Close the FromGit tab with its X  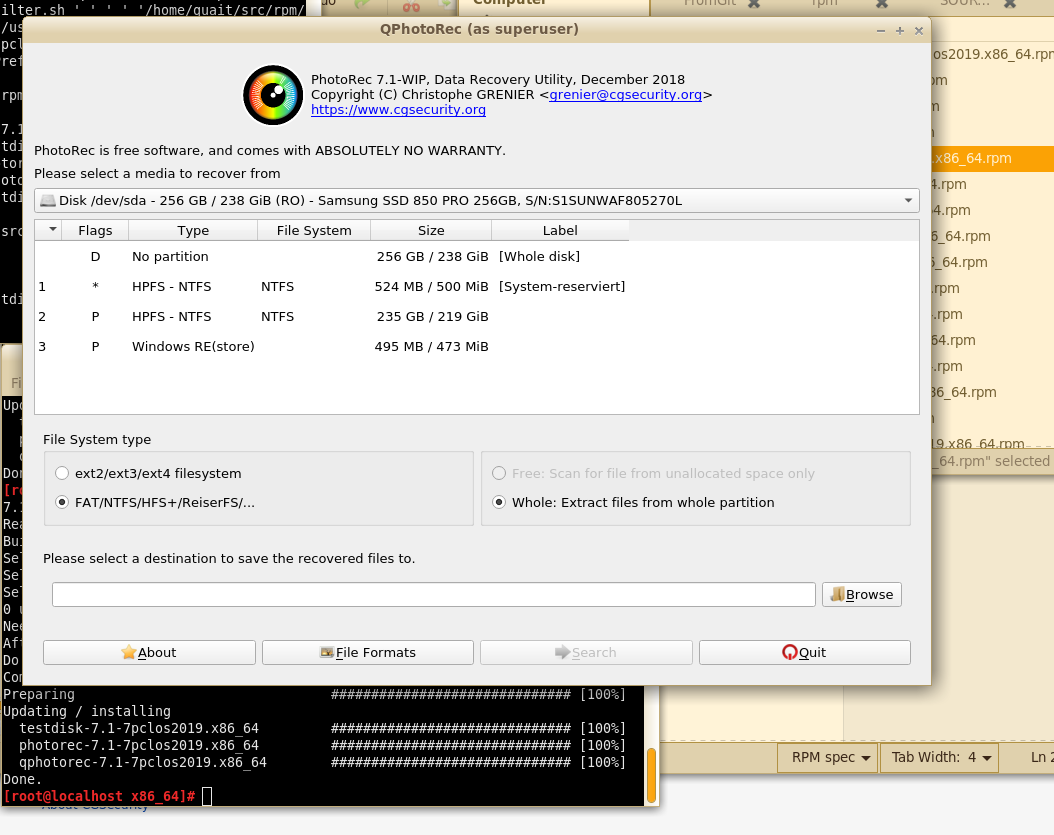coord(754,3)
